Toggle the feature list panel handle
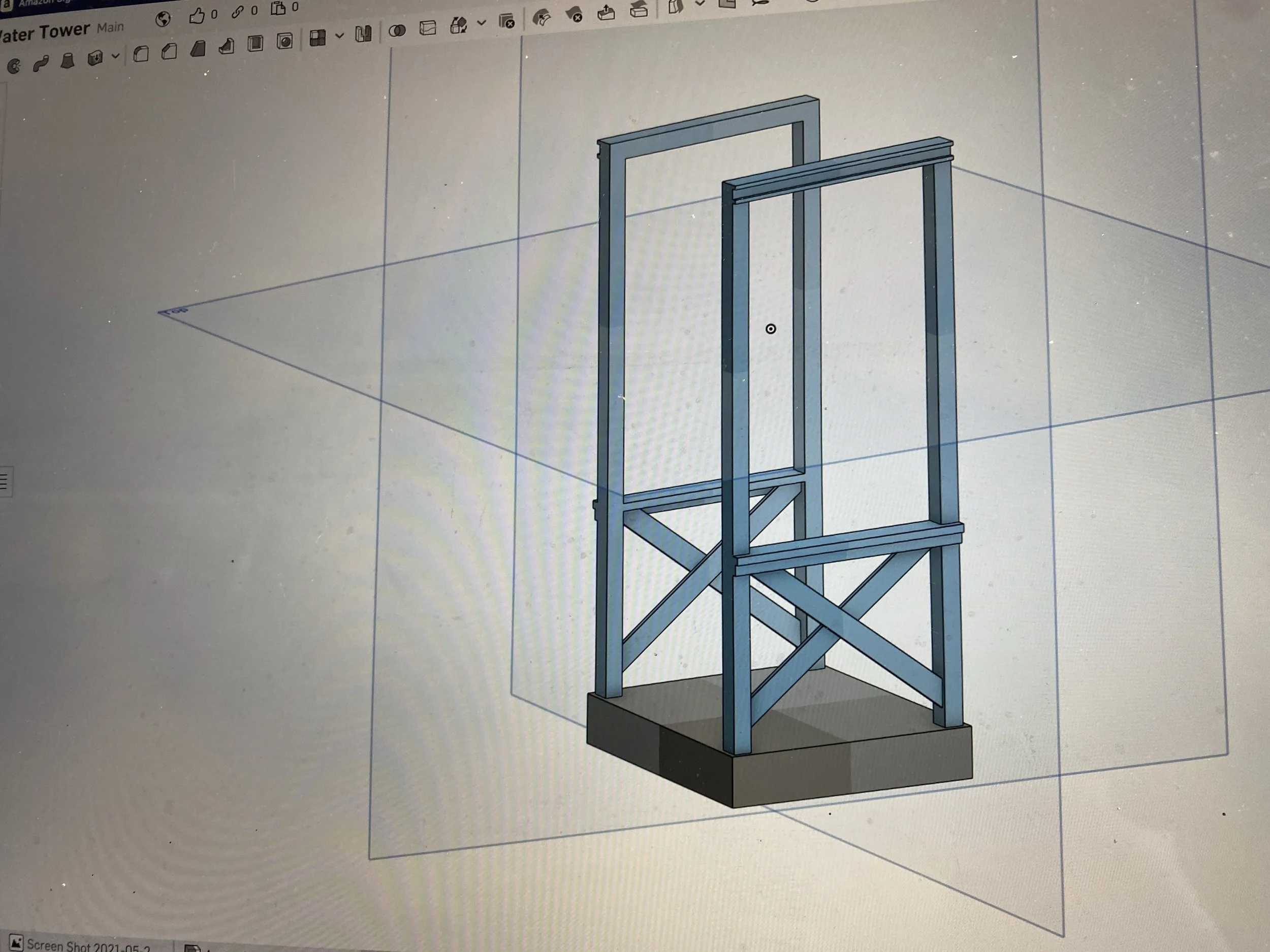The width and height of the screenshot is (1270, 952). (5, 481)
